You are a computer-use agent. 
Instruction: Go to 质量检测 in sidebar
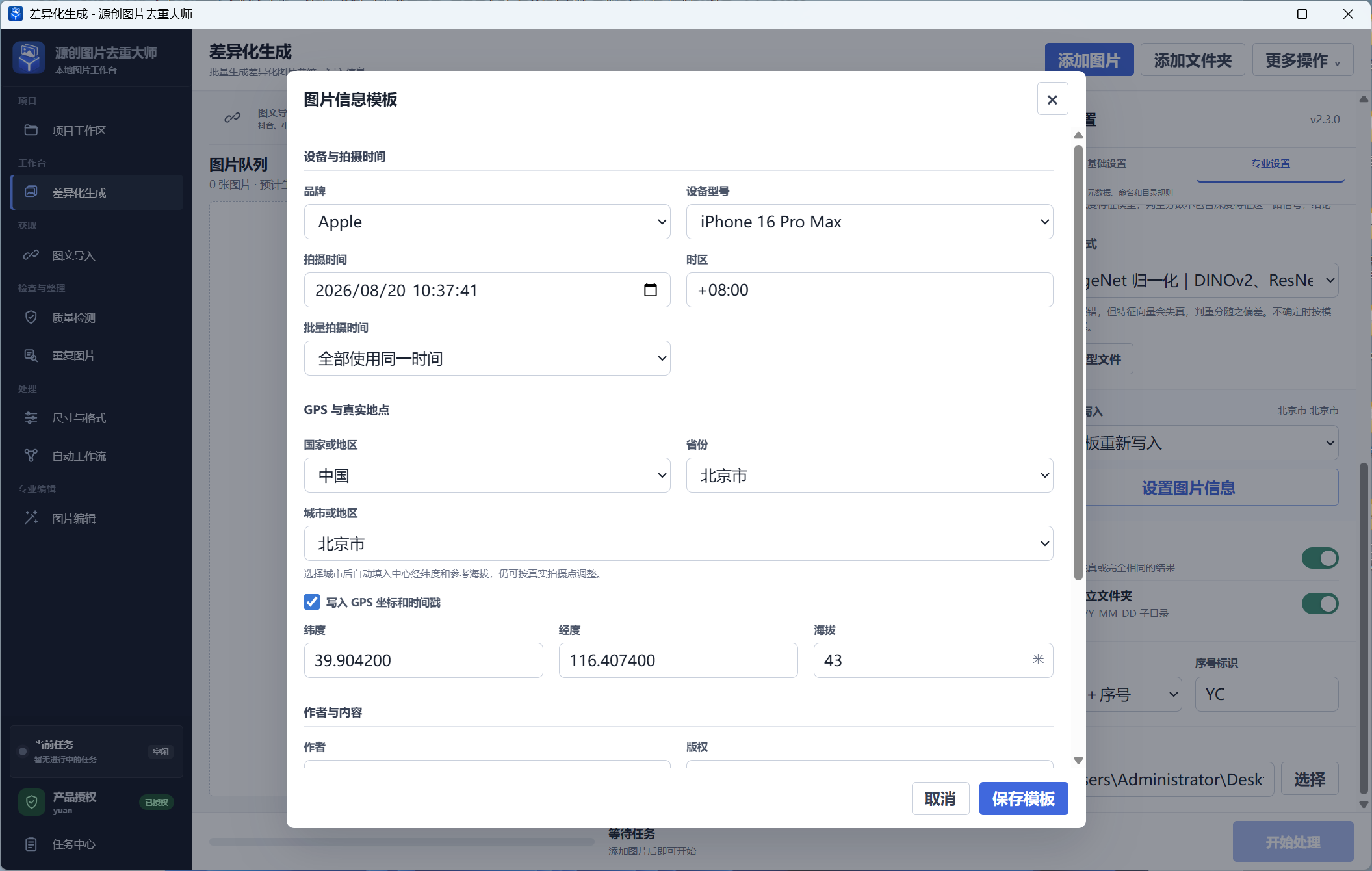click(x=97, y=317)
